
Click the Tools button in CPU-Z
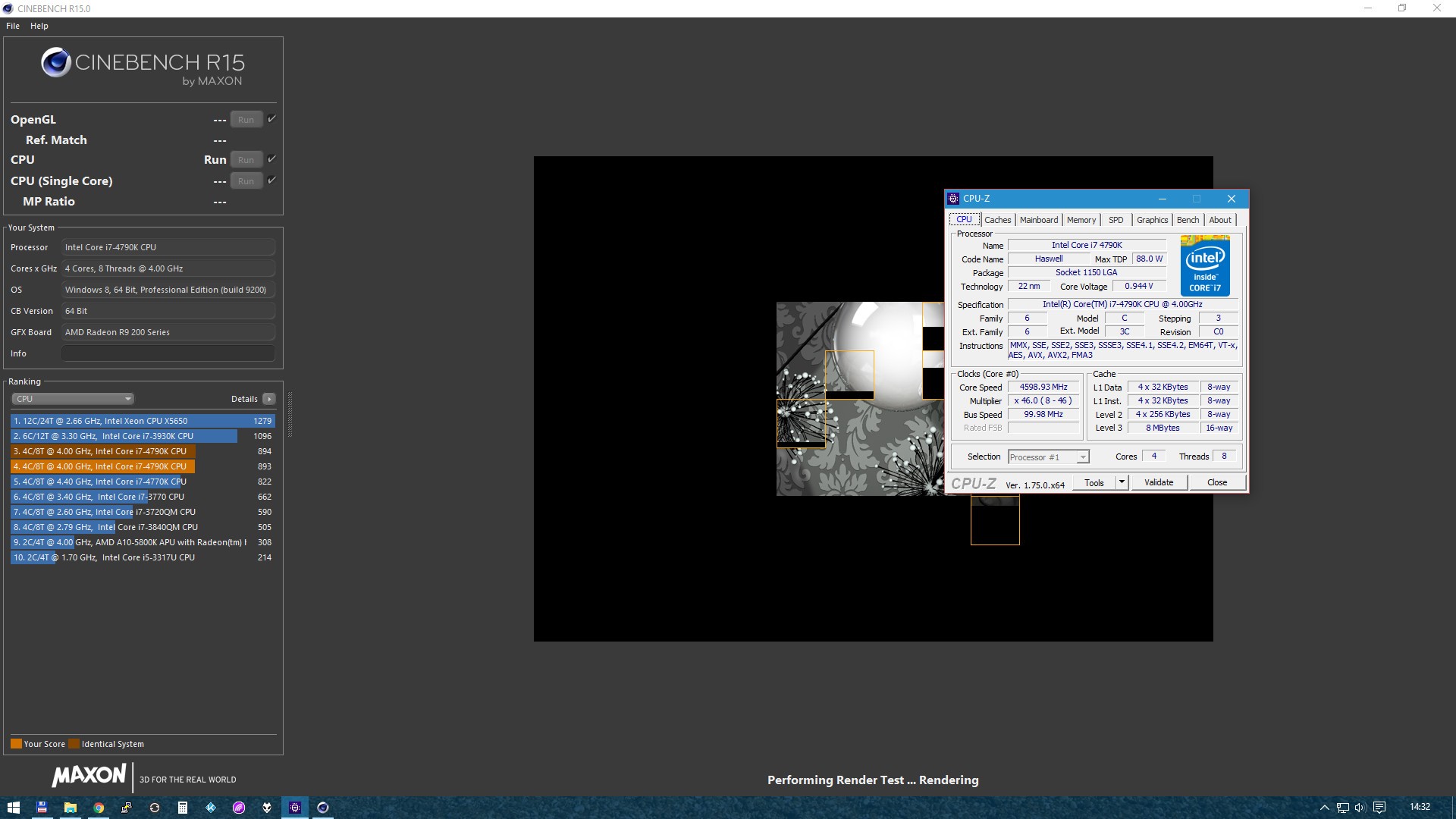[1094, 483]
